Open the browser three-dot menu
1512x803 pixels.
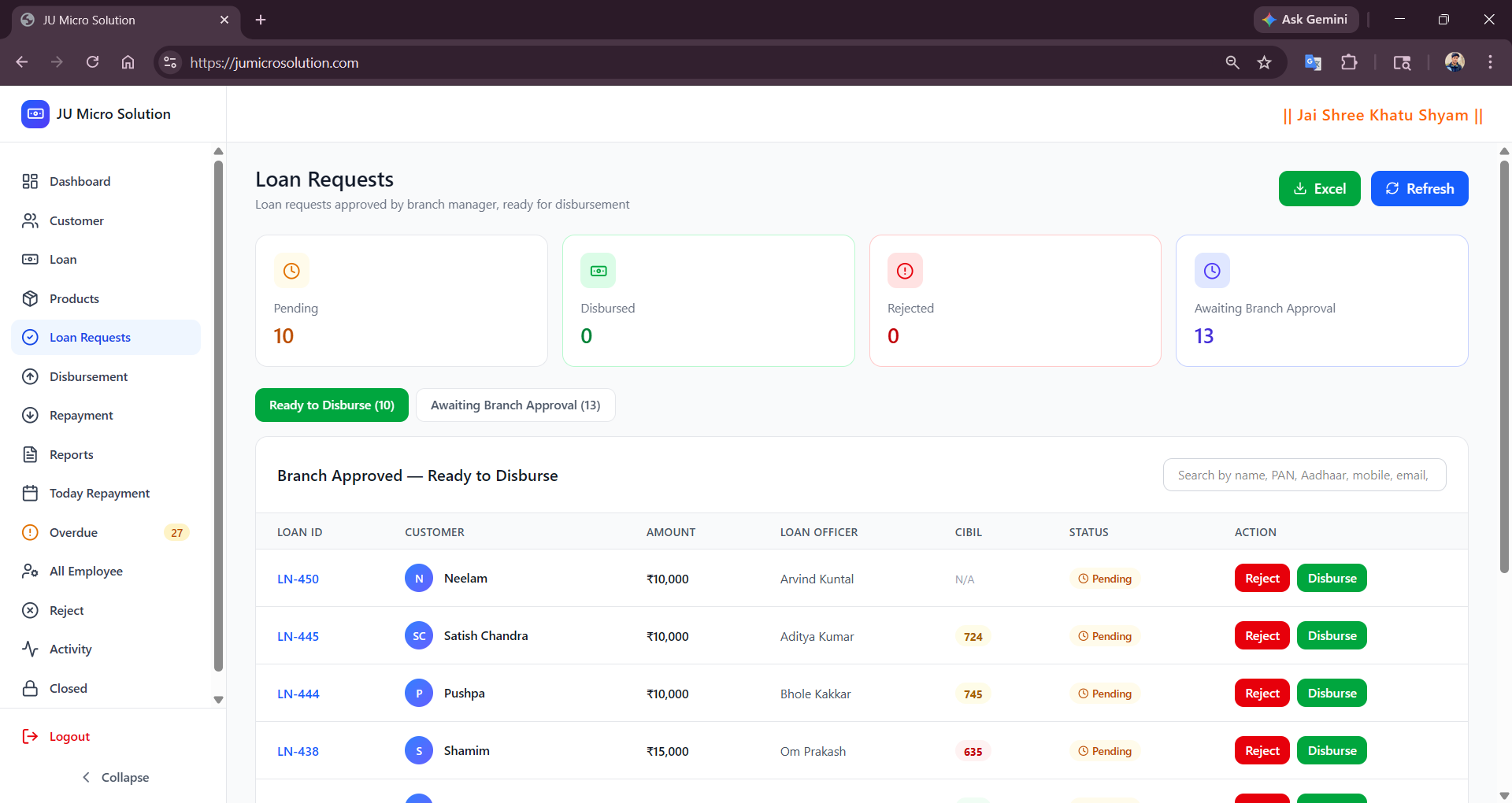pyautogui.click(x=1490, y=62)
